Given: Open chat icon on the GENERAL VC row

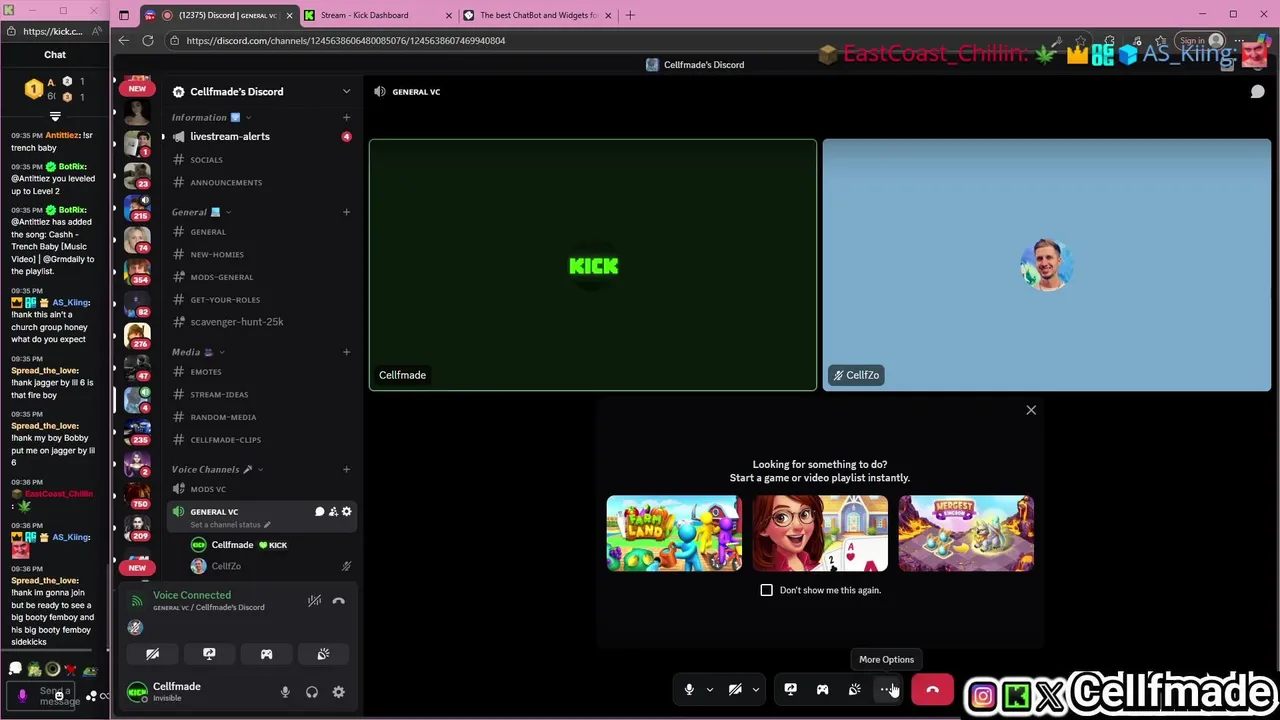Looking at the screenshot, I should [320, 512].
